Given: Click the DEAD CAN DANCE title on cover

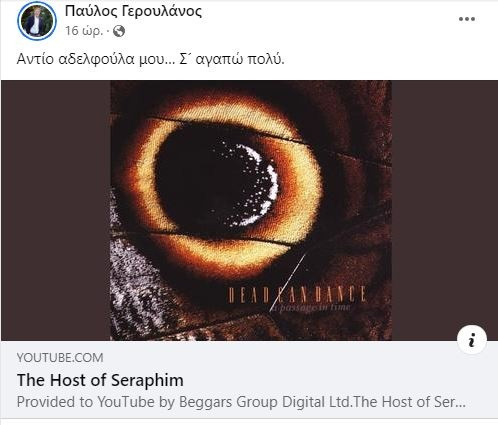Looking at the screenshot, I should click(296, 294).
